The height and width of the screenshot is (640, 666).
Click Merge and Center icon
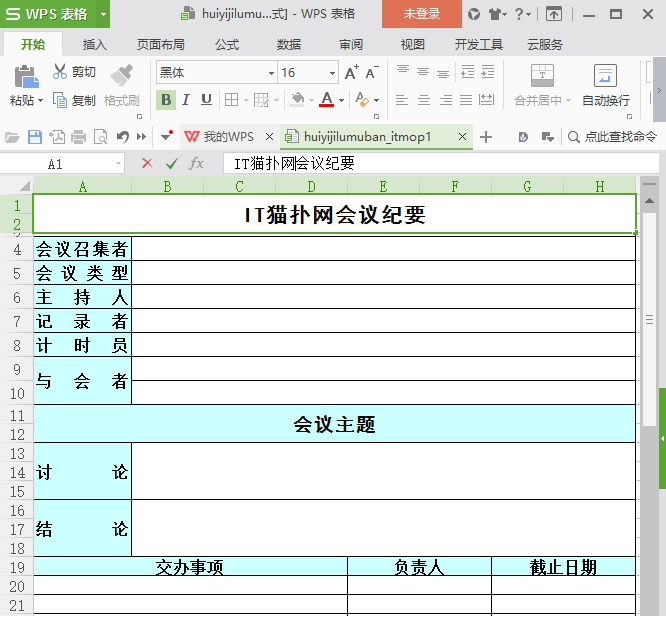tap(542, 76)
